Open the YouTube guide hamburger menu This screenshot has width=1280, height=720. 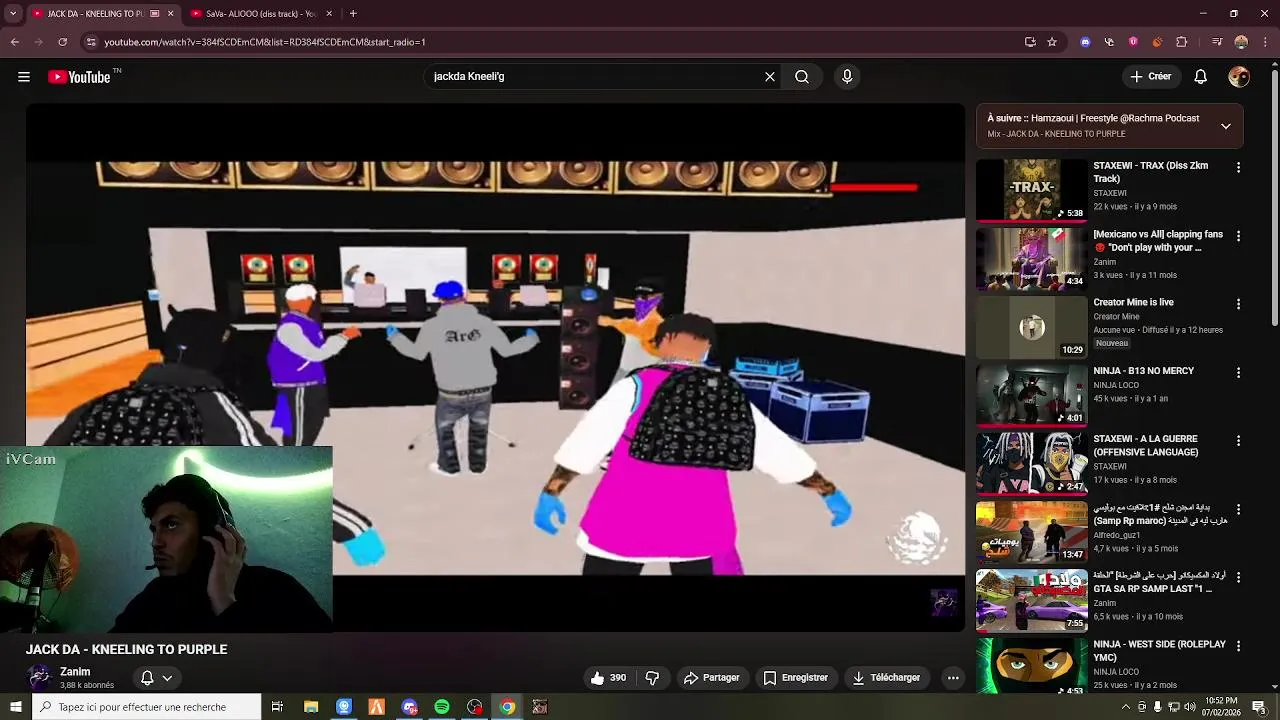(24, 77)
